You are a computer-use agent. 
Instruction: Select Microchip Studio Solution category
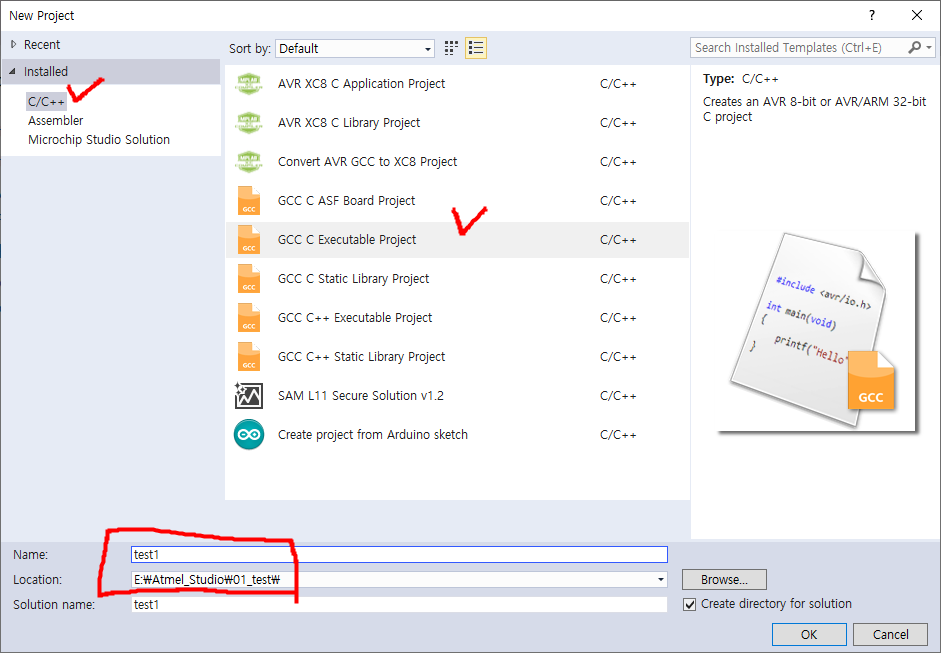coord(99,140)
